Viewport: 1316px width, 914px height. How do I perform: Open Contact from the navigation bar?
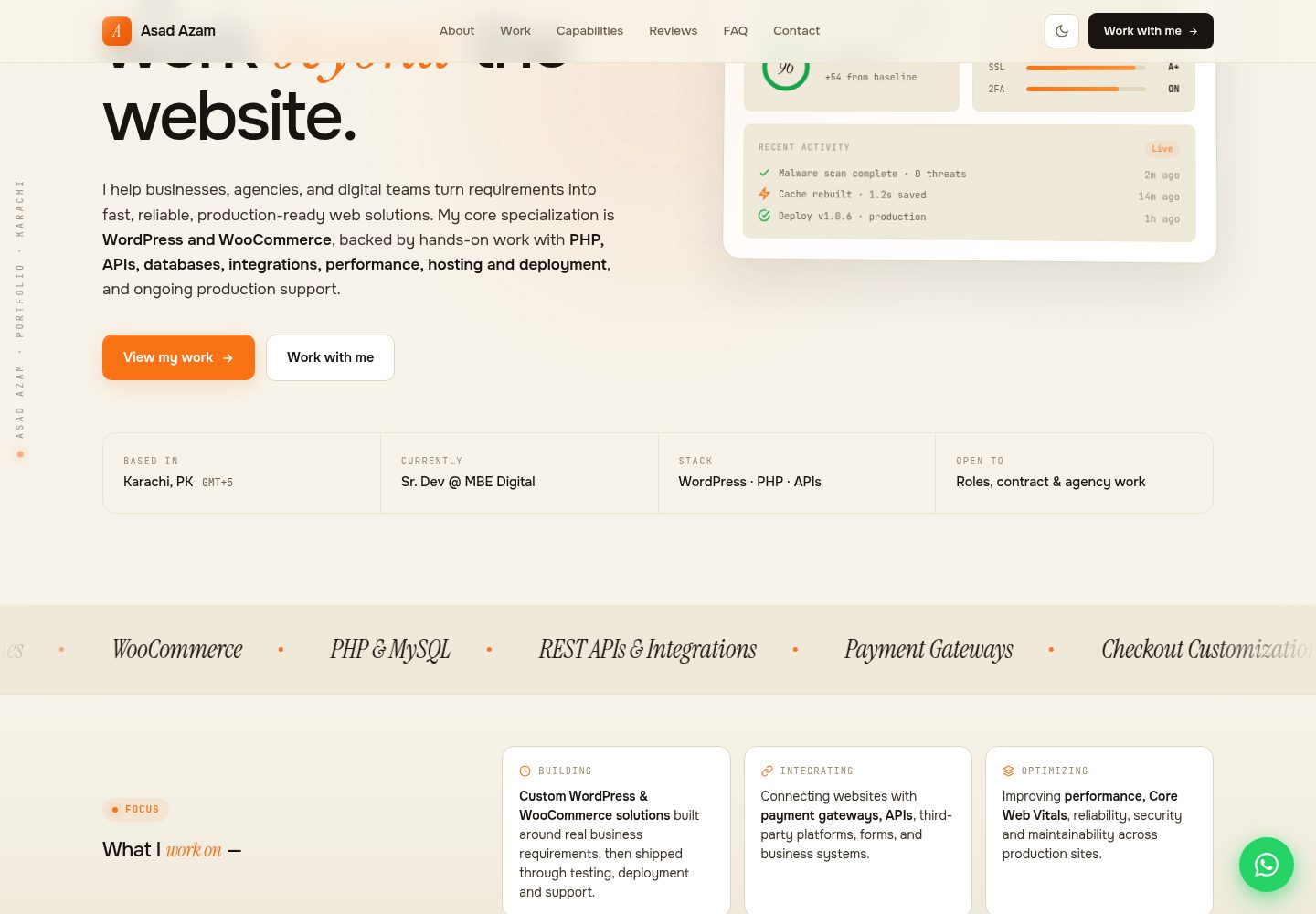click(797, 31)
